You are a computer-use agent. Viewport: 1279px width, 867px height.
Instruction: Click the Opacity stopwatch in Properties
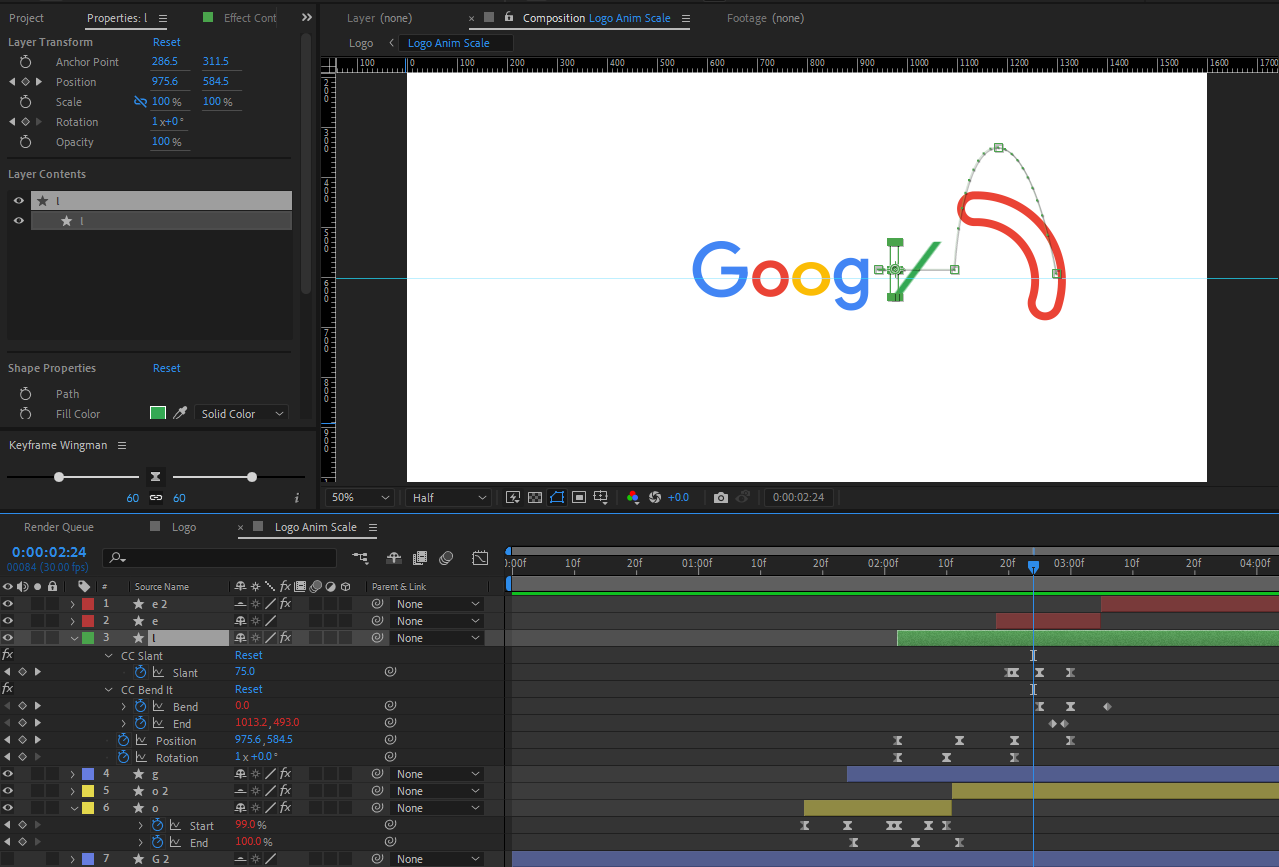pos(25,142)
